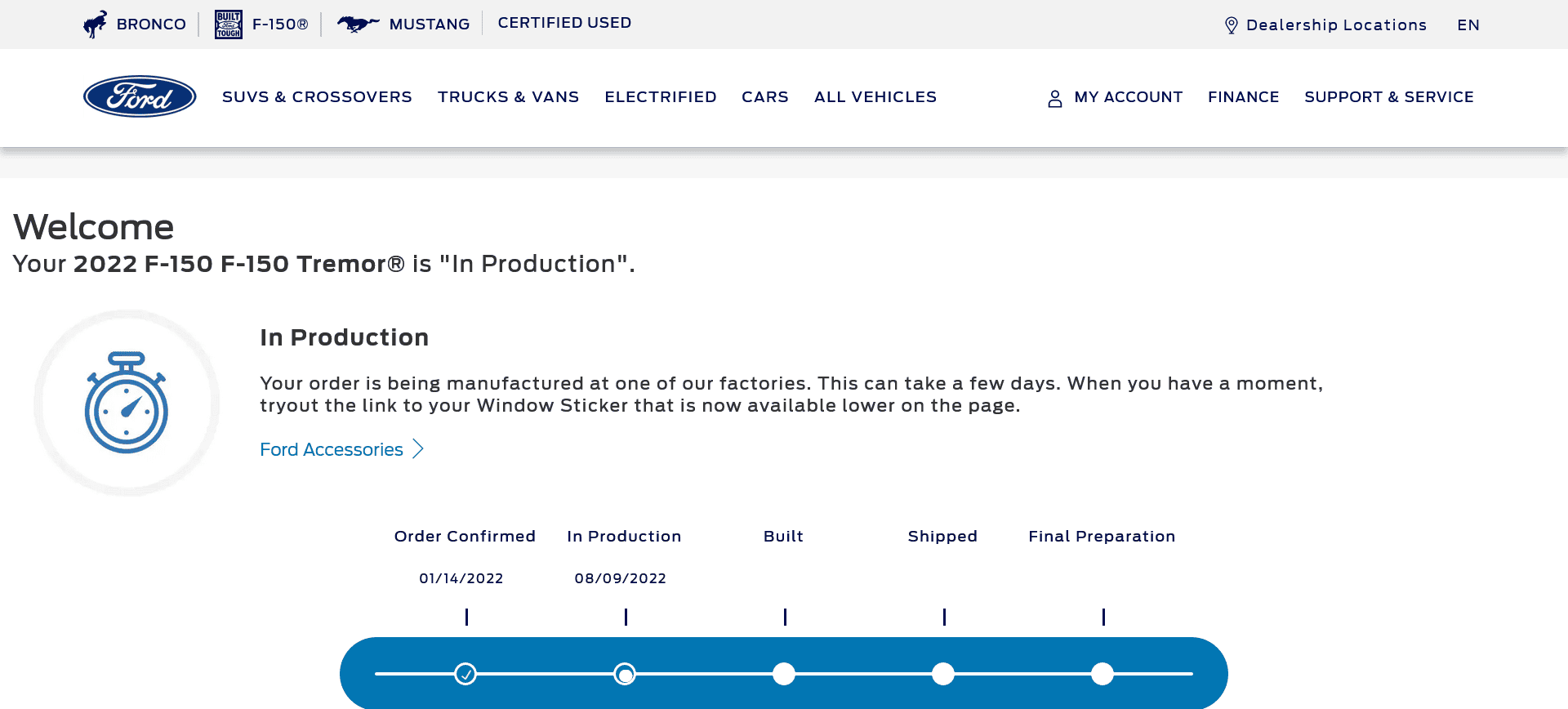
Task: Select the Cars menu item
Action: click(764, 97)
